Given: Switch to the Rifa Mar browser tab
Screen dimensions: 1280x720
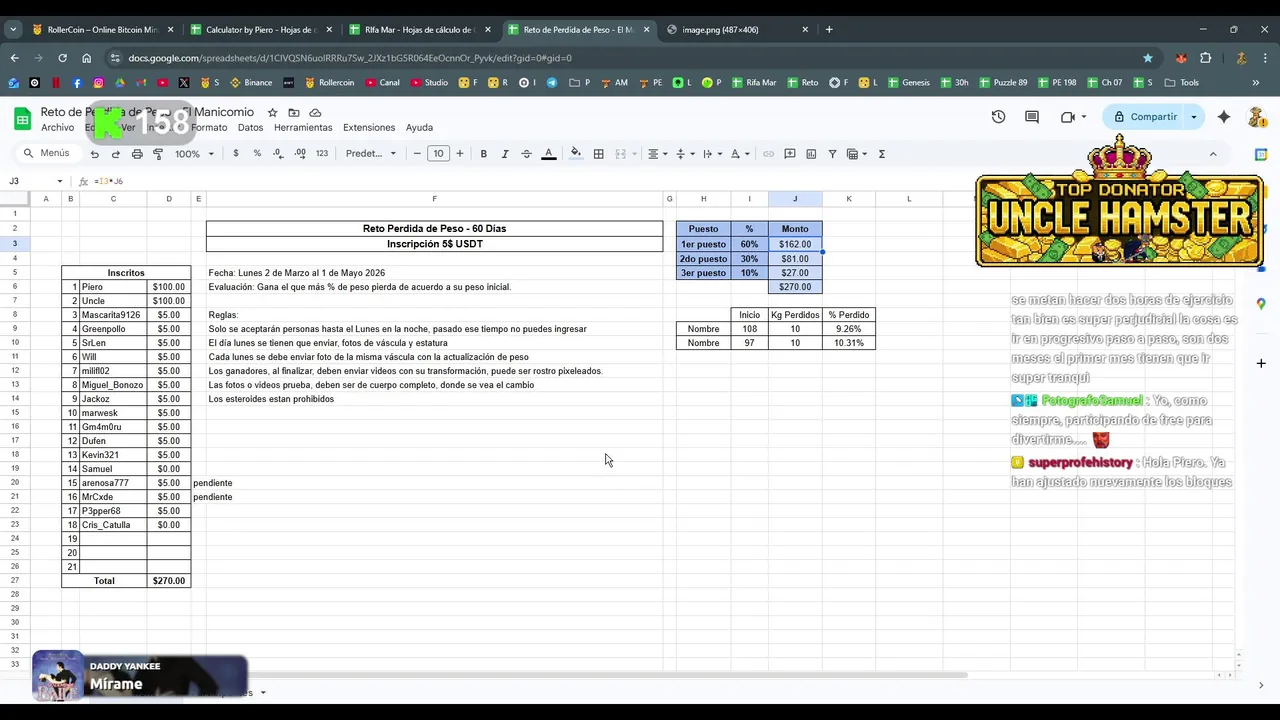Looking at the screenshot, I should coord(421,29).
